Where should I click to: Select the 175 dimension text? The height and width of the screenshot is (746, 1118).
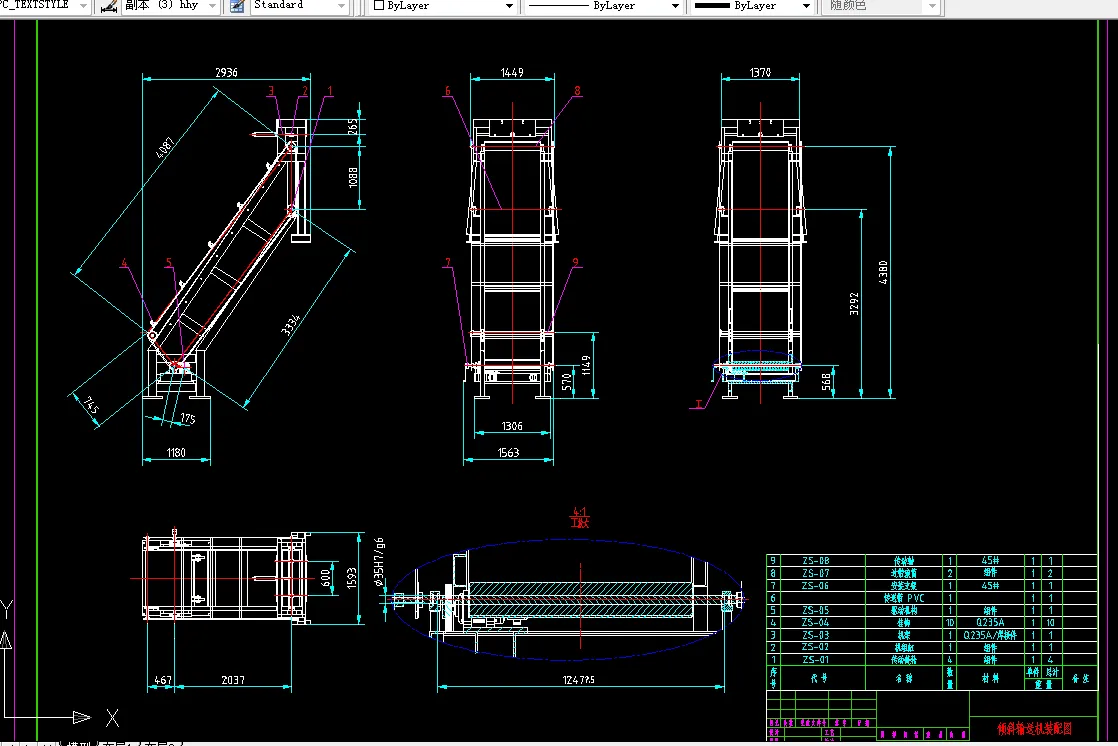click(188, 419)
